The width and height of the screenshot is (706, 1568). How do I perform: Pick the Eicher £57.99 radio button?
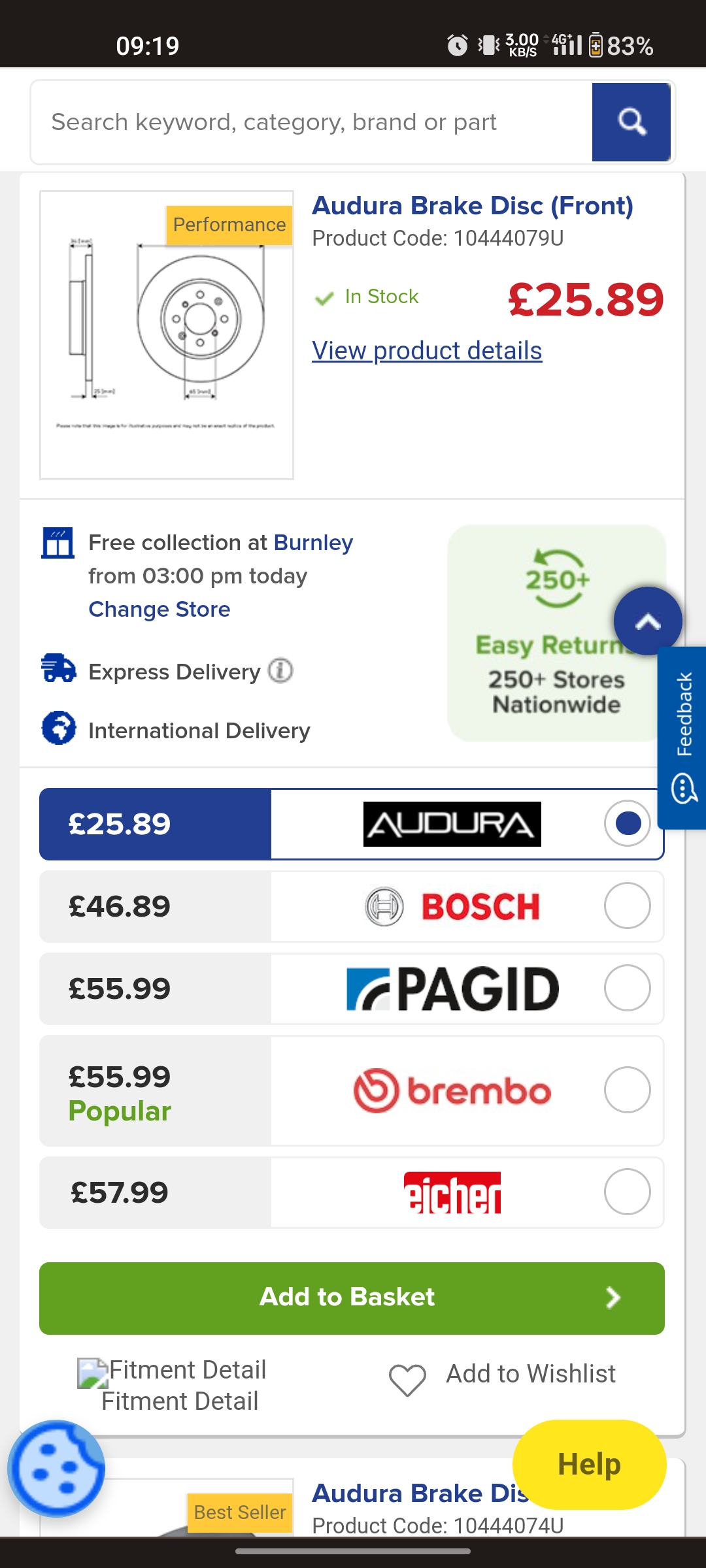tap(627, 1192)
